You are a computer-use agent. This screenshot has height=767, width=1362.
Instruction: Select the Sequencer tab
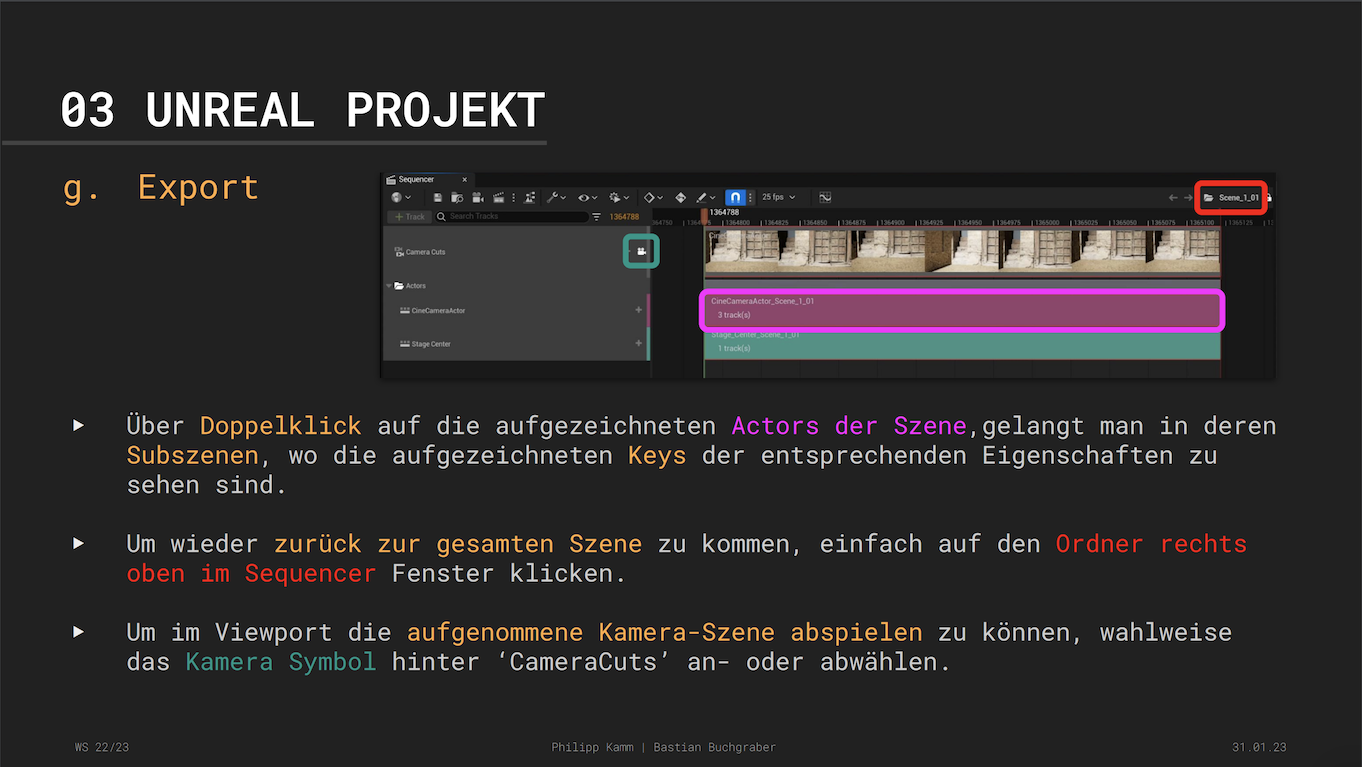(x=415, y=179)
